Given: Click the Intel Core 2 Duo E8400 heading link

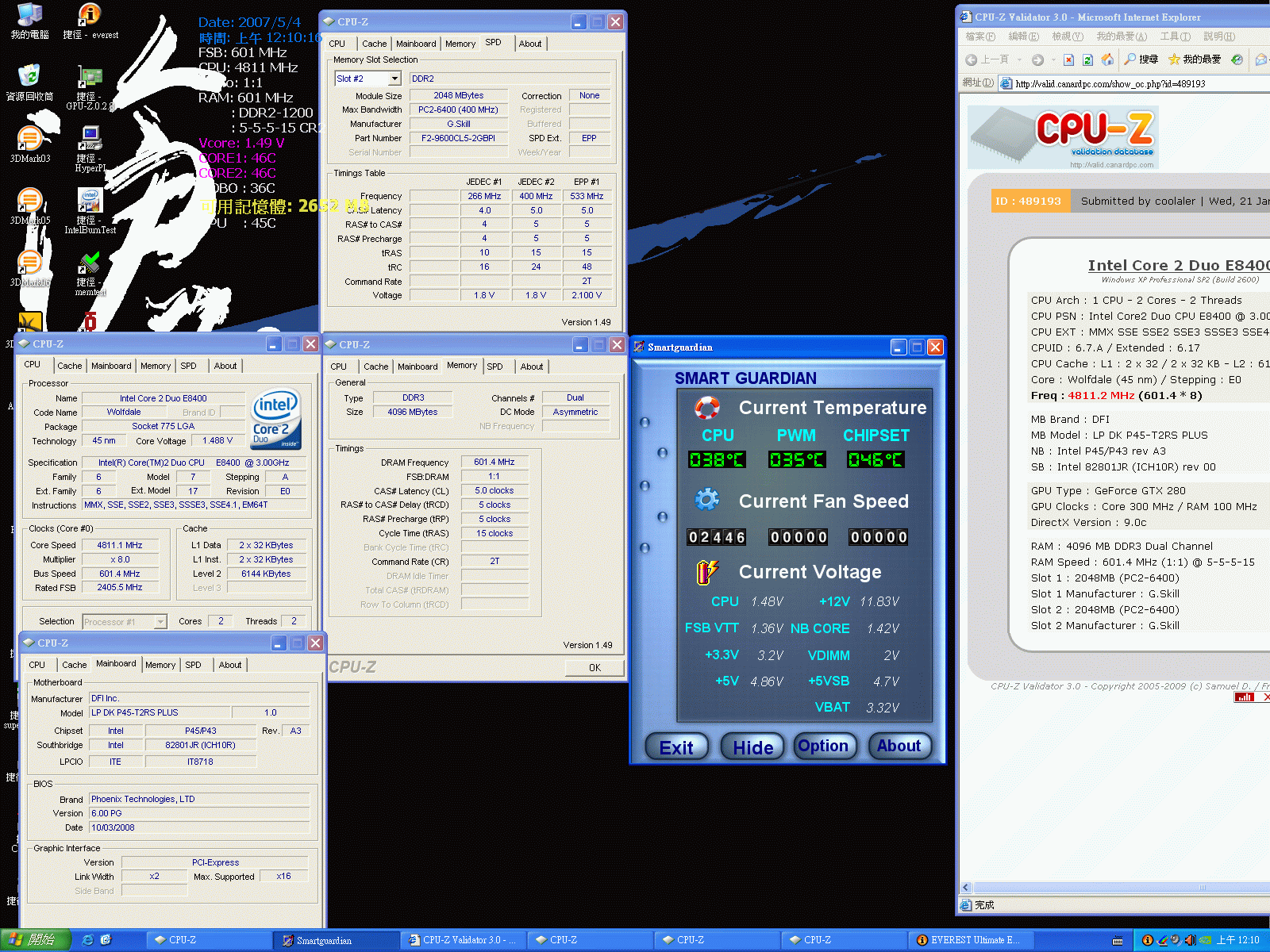Looking at the screenshot, I should coord(1178,265).
